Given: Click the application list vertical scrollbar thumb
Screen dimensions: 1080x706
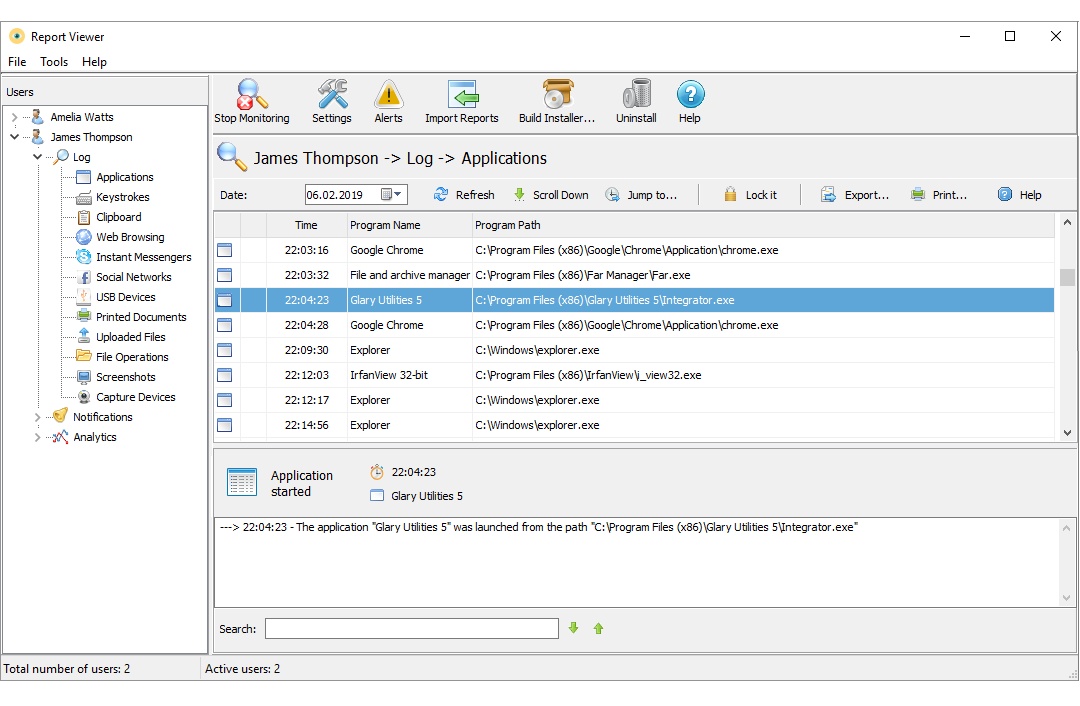Looking at the screenshot, I should click(x=1067, y=277).
